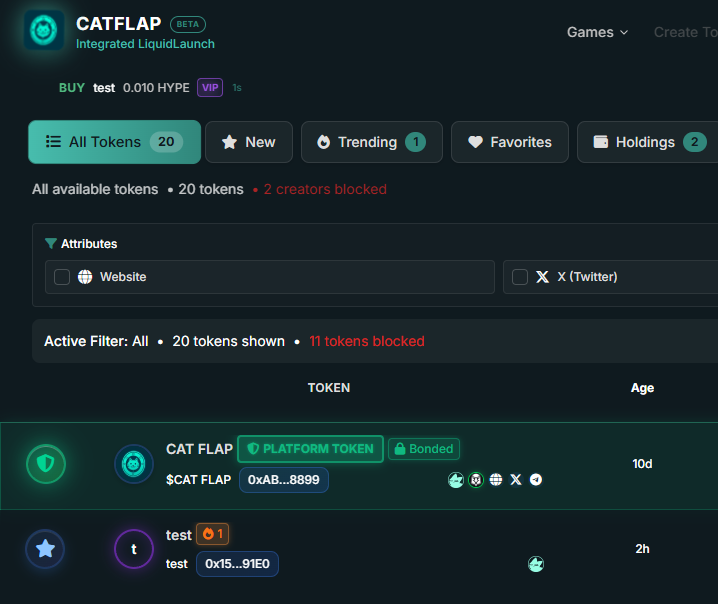This screenshot has height=604, width=718.
Task: Click the PLATFORM TOKEN badge
Action: click(x=310, y=449)
